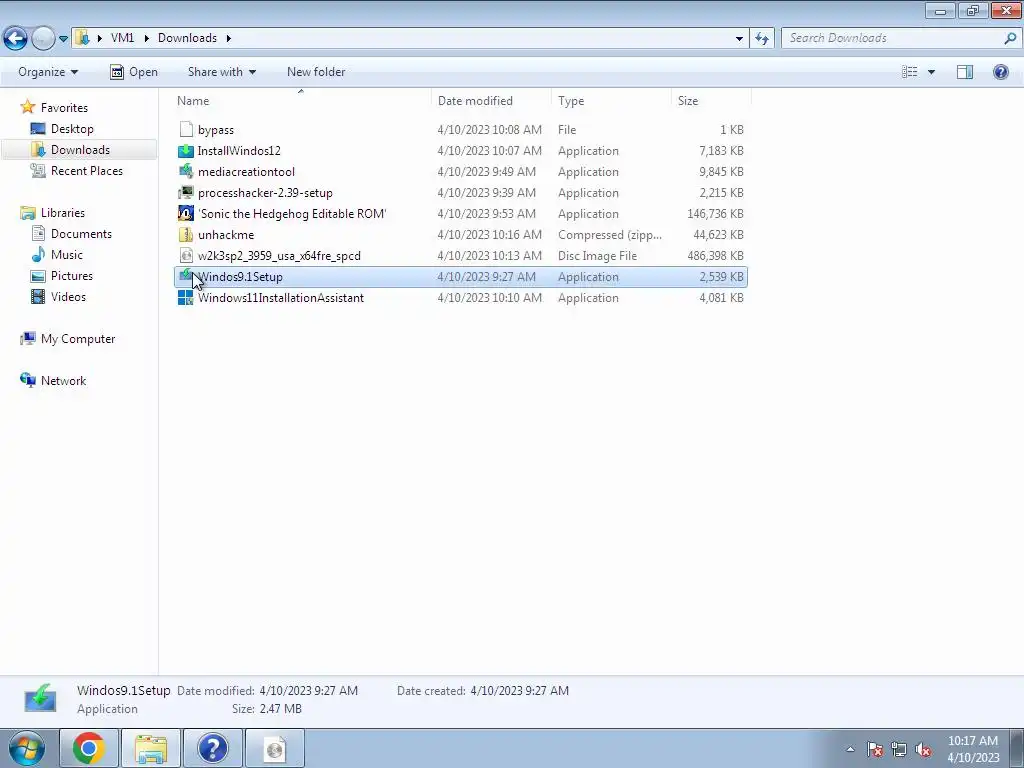
Task: Open the Windows Start button
Action: [27, 748]
